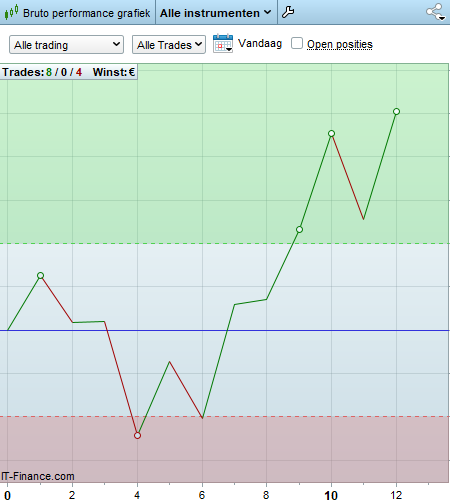Screen dimensions: 450x502
Task: Click the Vandaag date label
Action: coord(260,43)
